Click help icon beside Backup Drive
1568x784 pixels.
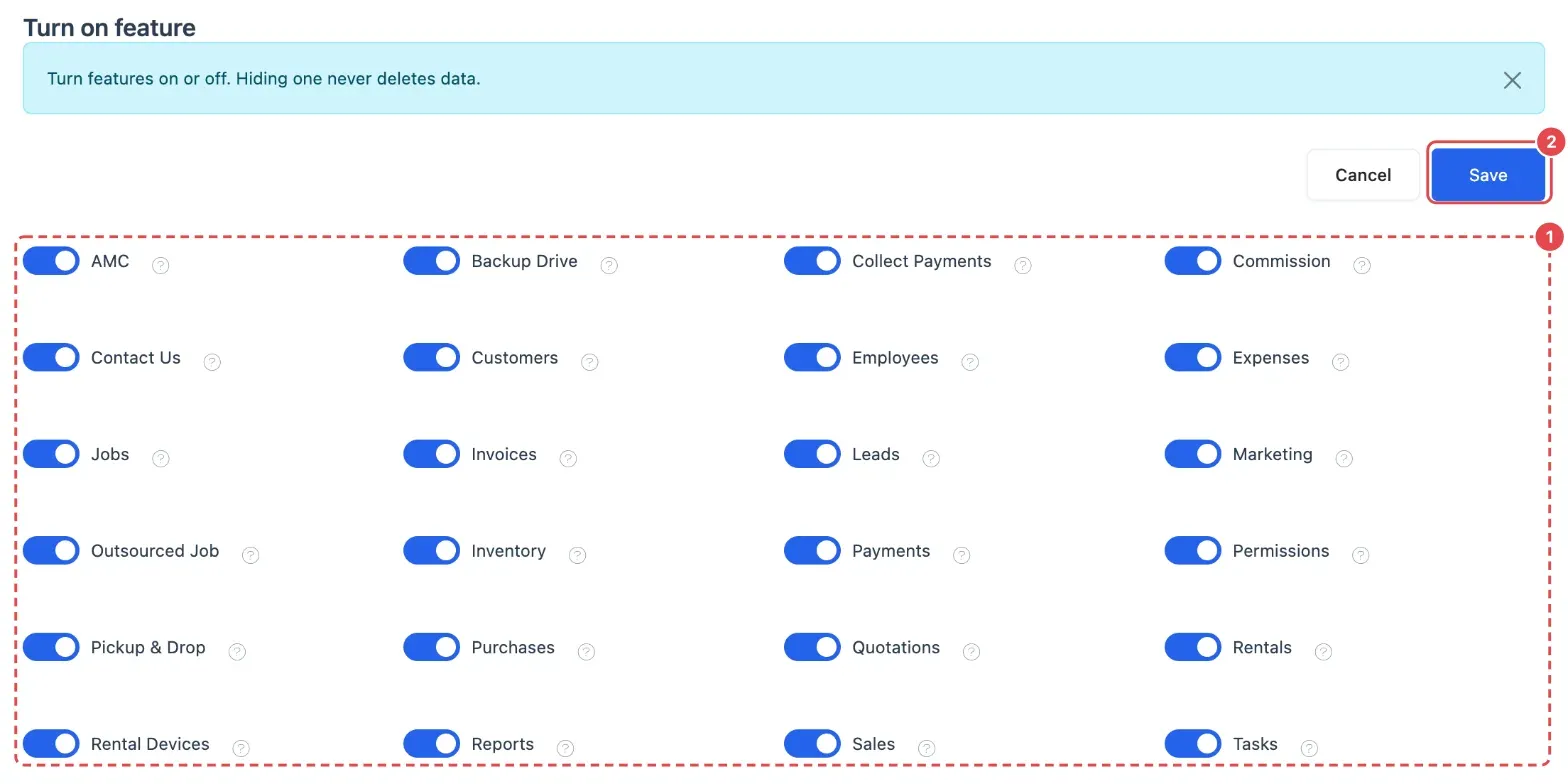click(609, 265)
